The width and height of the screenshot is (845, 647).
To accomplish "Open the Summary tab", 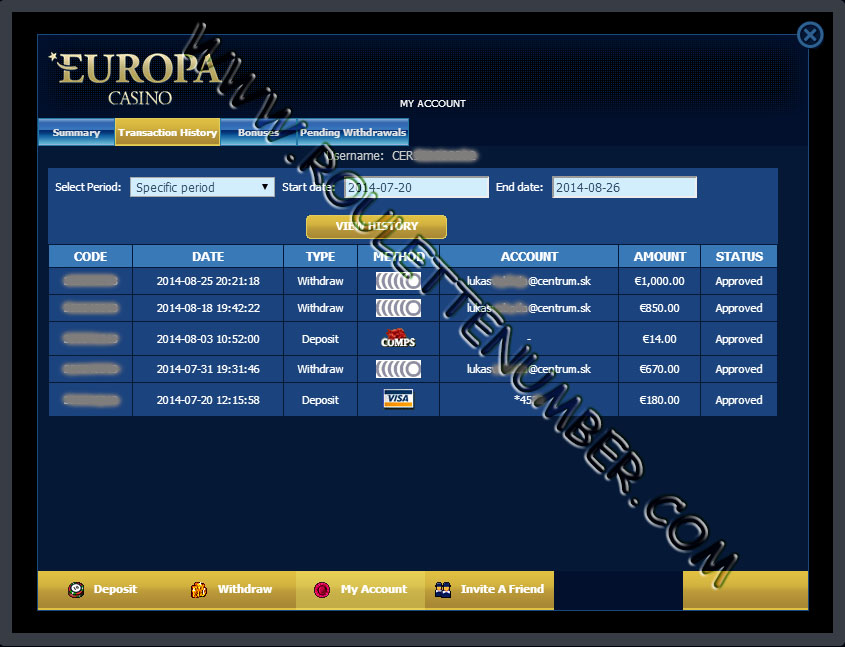I will [76, 133].
